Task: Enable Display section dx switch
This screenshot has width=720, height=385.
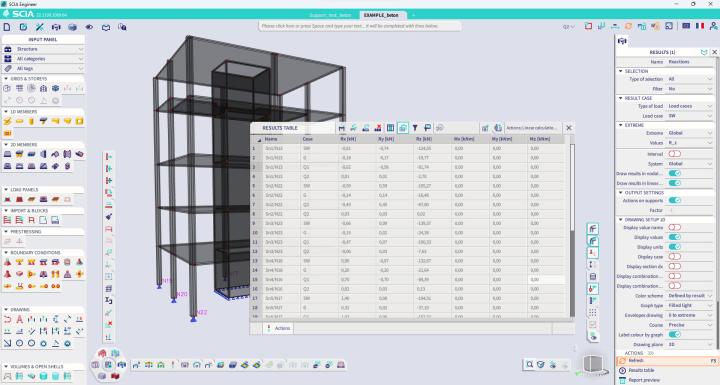Action: (x=675, y=266)
